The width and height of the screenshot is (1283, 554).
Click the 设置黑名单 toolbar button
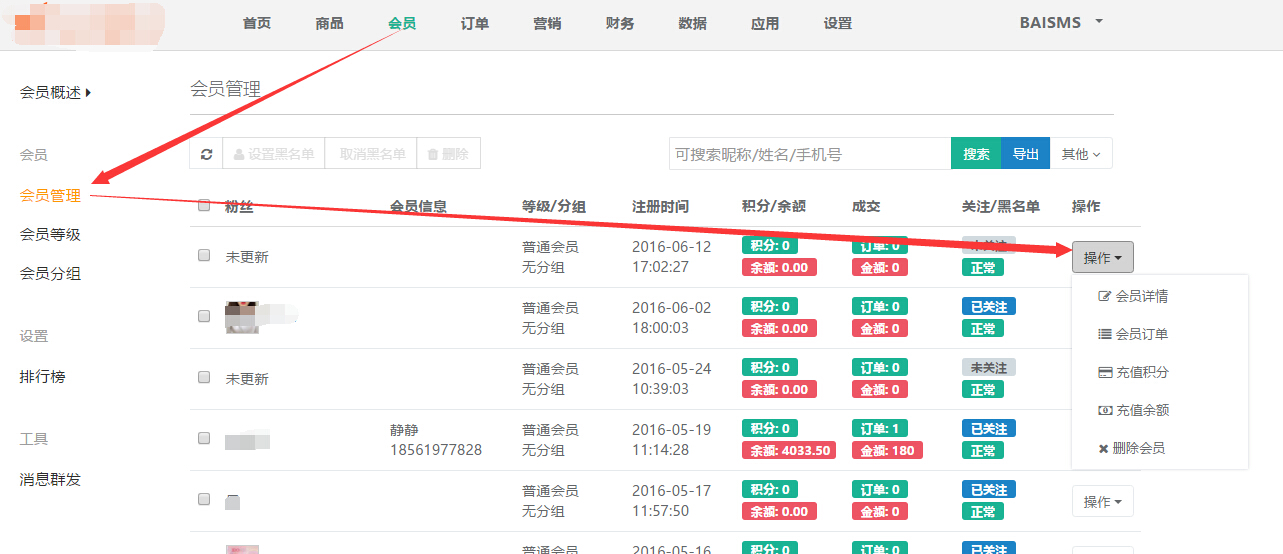pyautogui.click(x=273, y=154)
